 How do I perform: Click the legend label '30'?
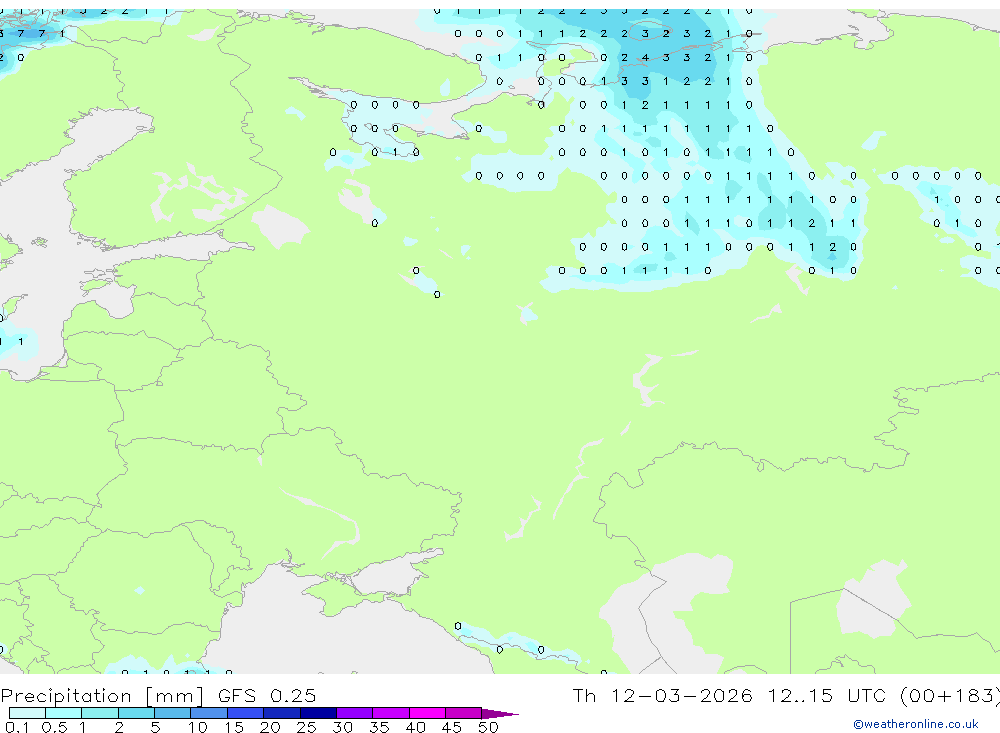click(x=342, y=727)
